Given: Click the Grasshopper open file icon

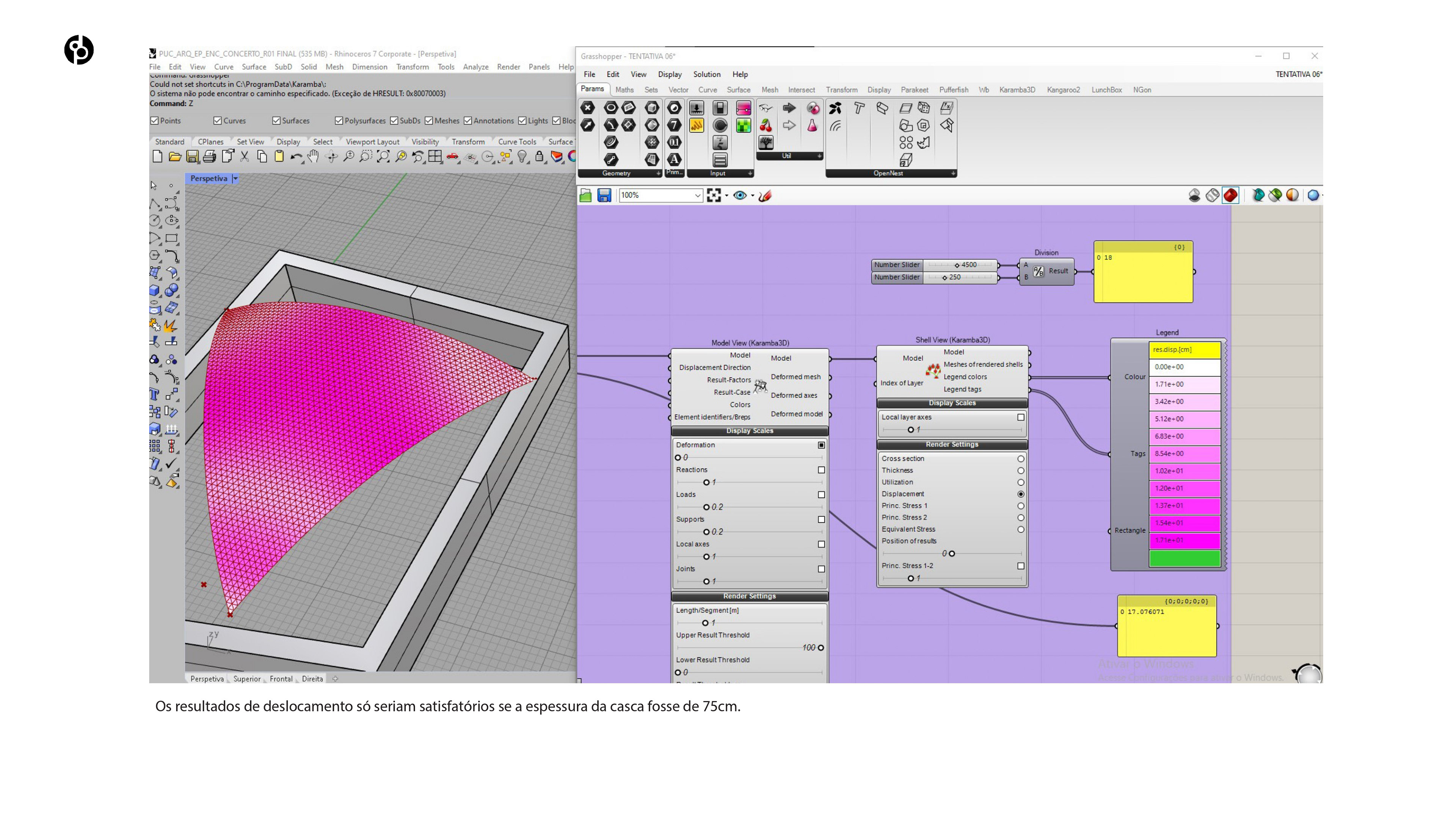Looking at the screenshot, I should click(x=585, y=196).
